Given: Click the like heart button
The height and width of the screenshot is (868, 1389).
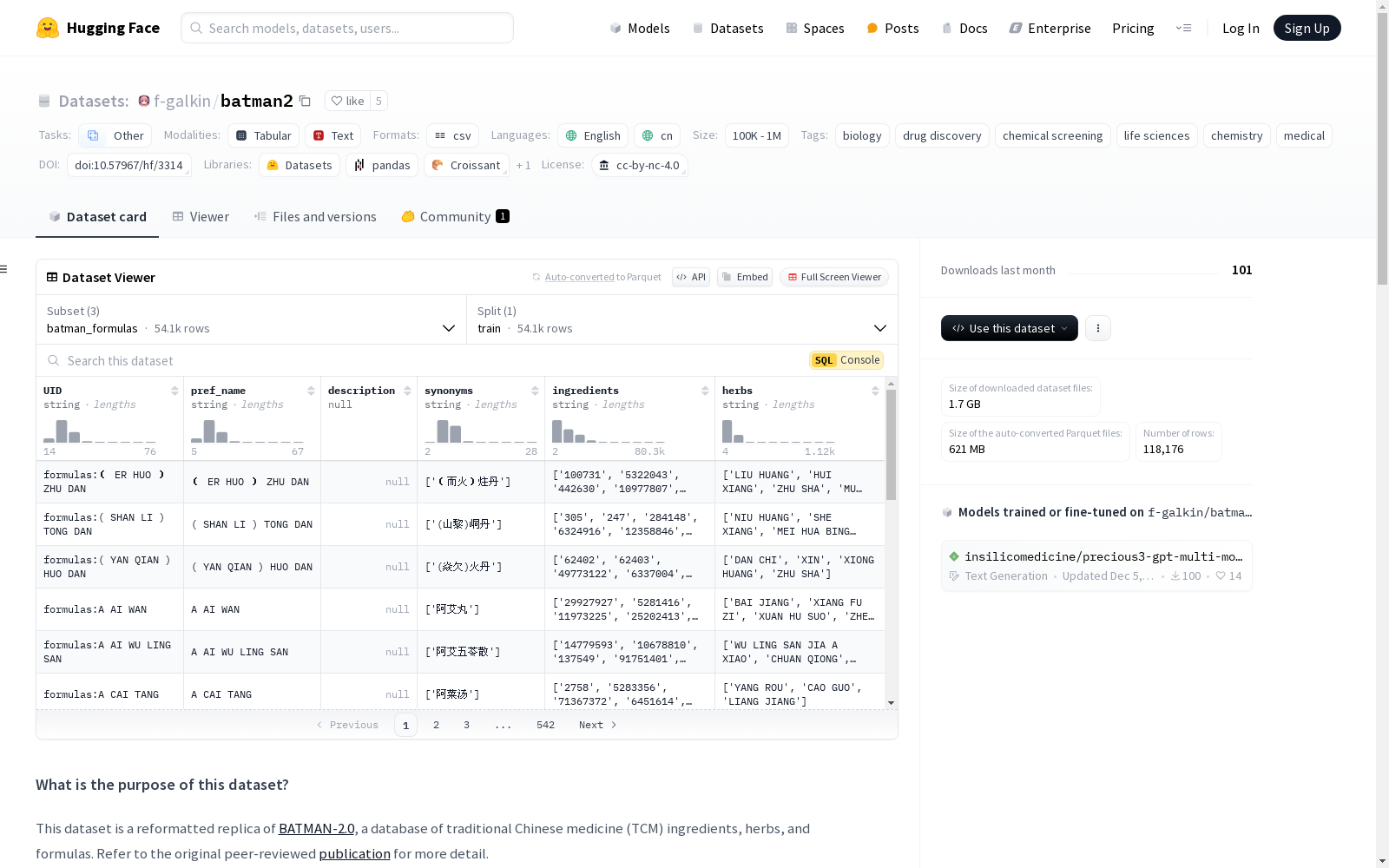Looking at the screenshot, I should 347,101.
